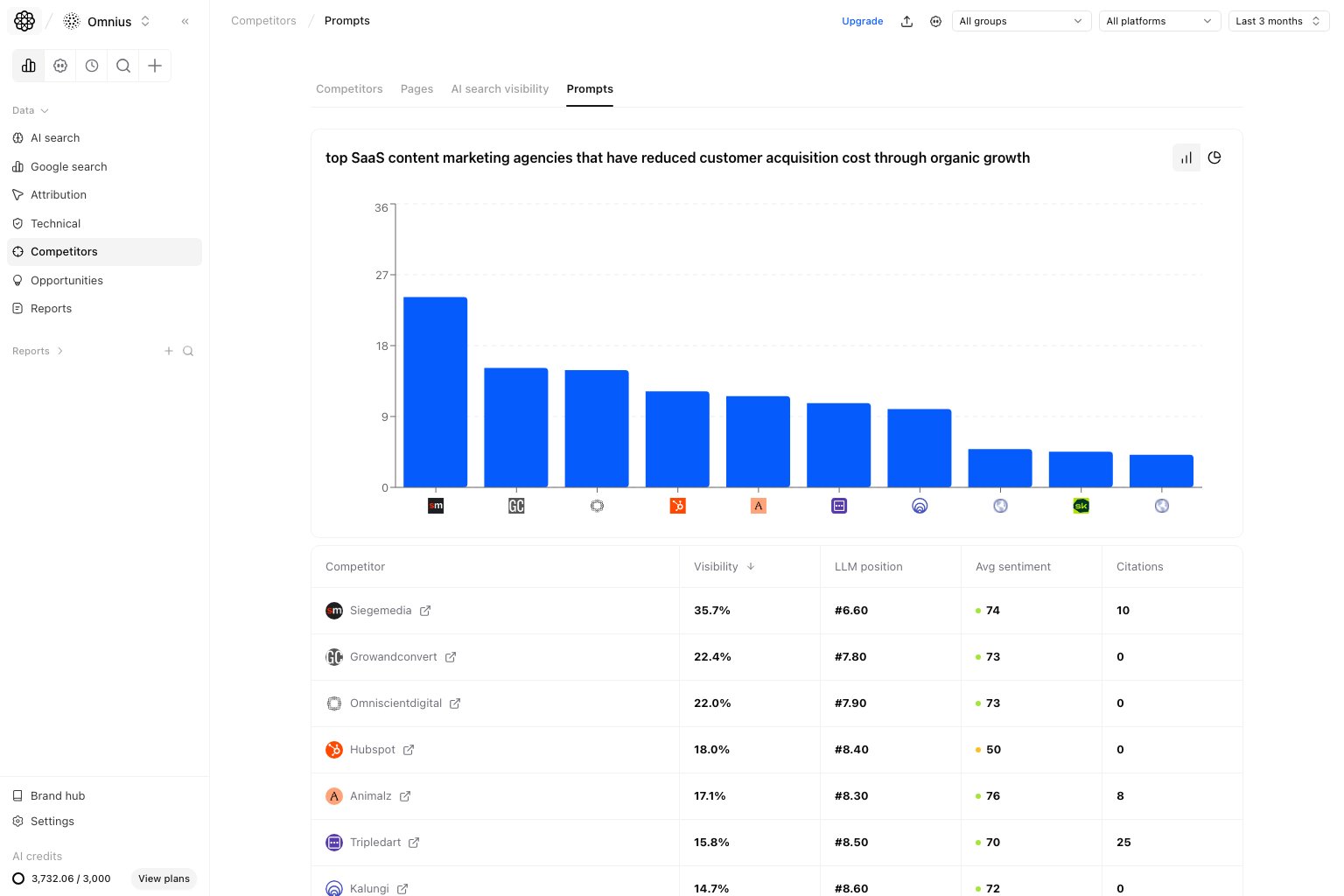The height and width of the screenshot is (896, 1344).
Task: Switch chart to pie view
Action: pyautogui.click(x=1214, y=157)
